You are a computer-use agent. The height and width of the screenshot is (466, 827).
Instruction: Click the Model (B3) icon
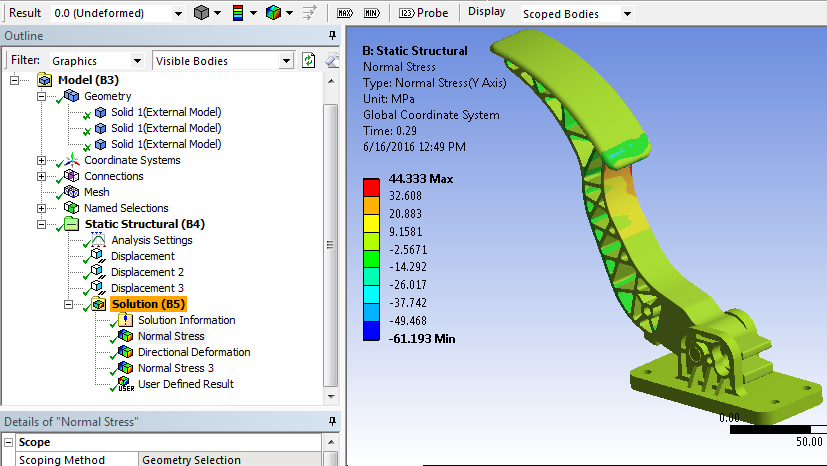pos(44,80)
